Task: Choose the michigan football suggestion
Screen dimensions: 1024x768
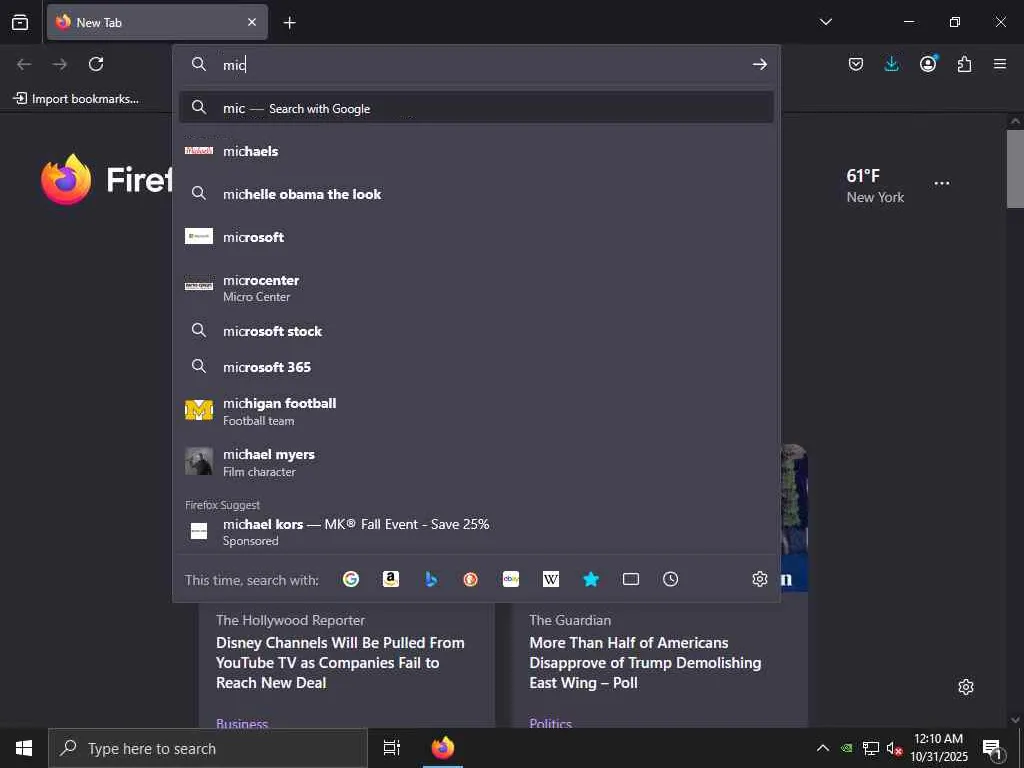Action: tap(476, 411)
